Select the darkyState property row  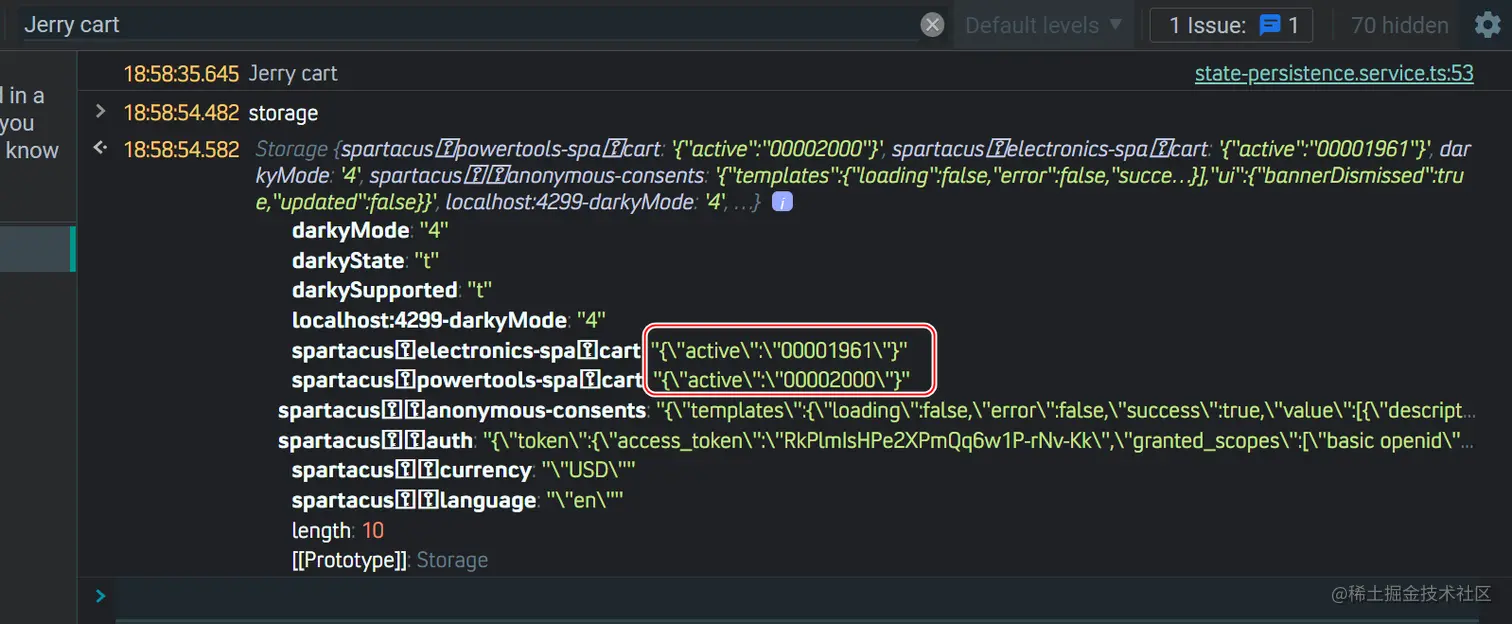click(x=366, y=260)
